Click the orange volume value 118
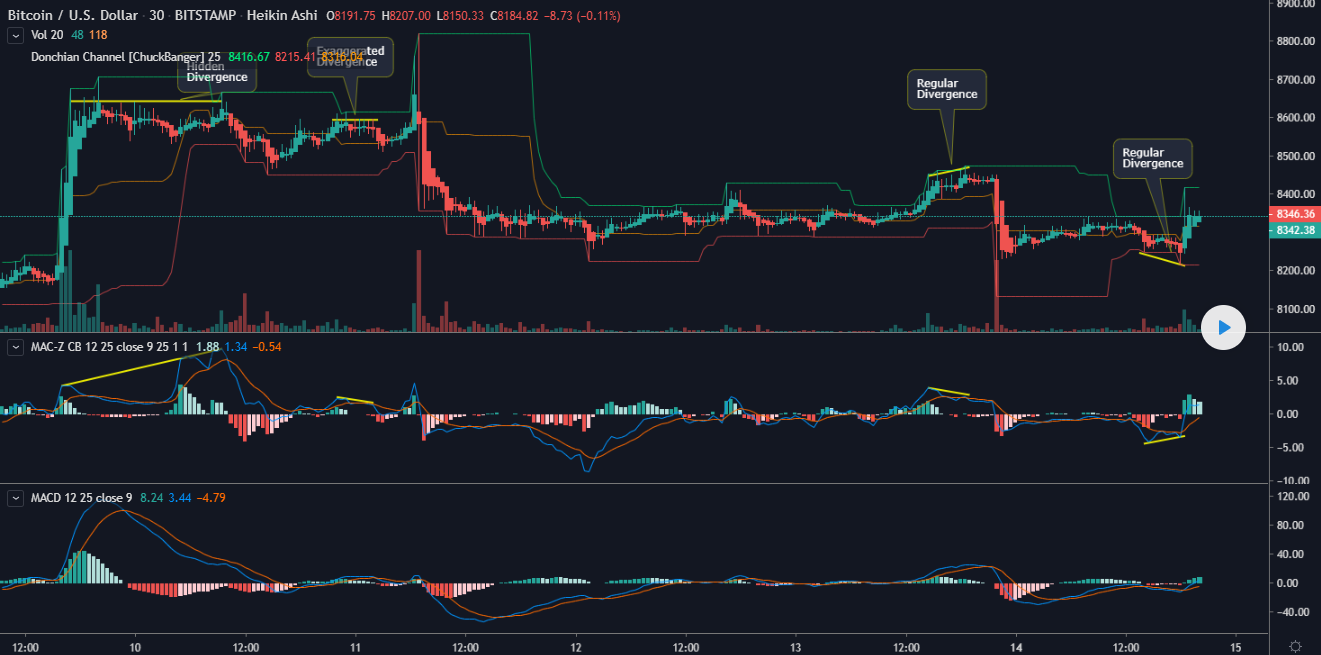Viewport: 1321px width, 655px height. point(98,35)
